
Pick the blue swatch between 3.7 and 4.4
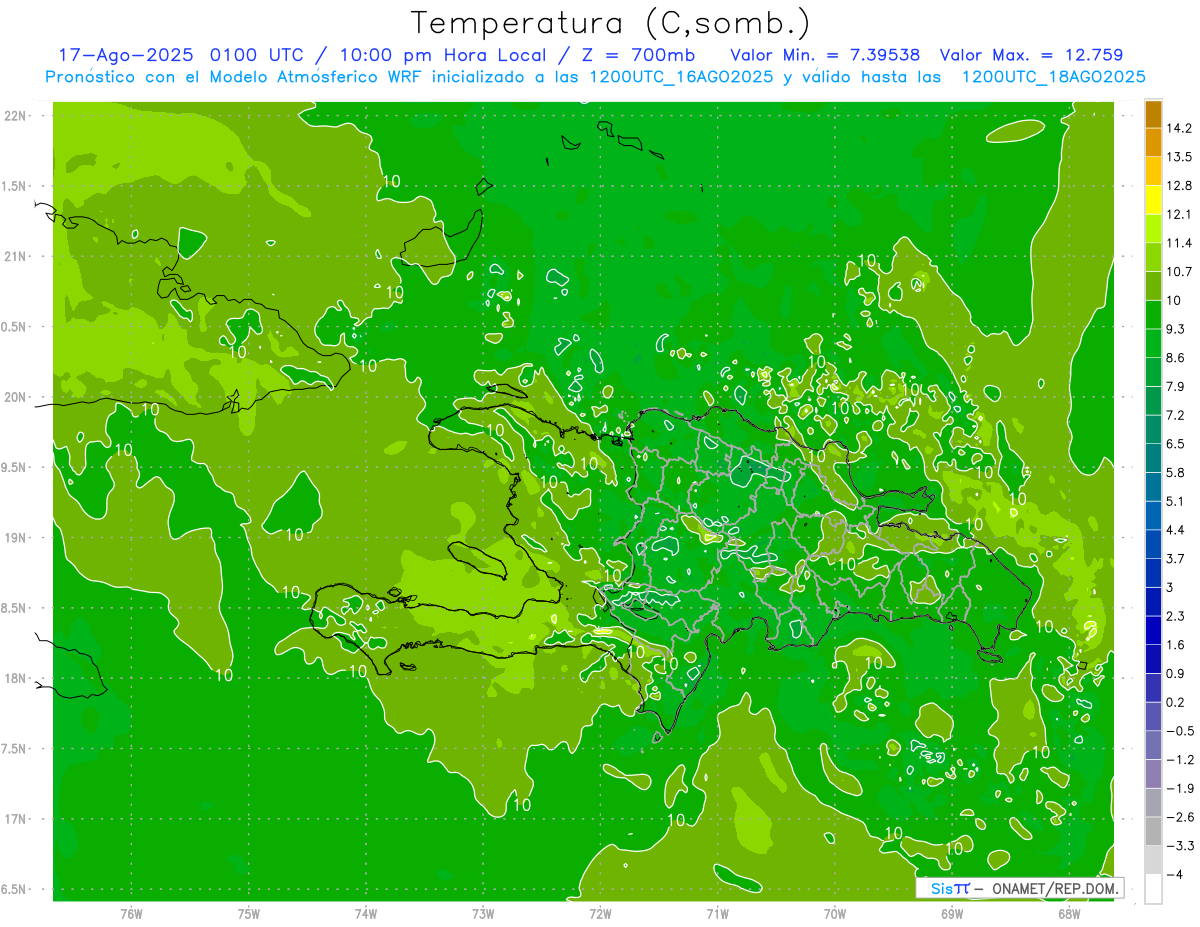1153,543
